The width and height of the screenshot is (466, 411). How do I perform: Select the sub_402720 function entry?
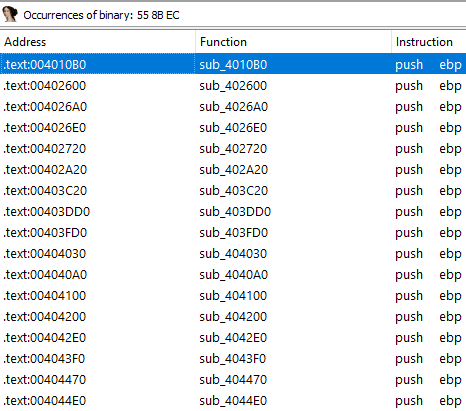click(x=233, y=149)
